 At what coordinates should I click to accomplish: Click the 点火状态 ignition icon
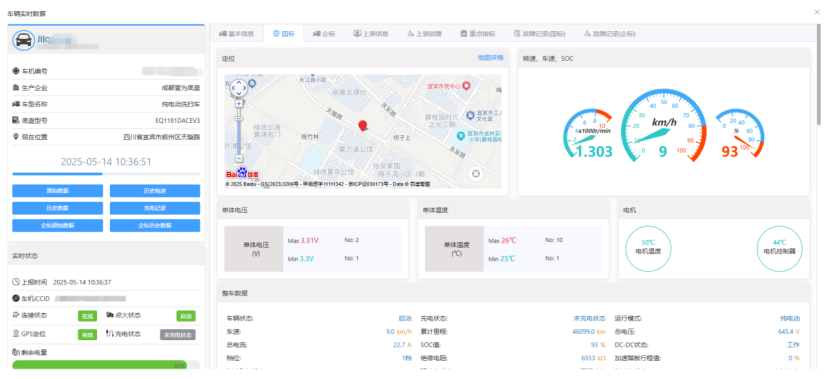coord(109,315)
